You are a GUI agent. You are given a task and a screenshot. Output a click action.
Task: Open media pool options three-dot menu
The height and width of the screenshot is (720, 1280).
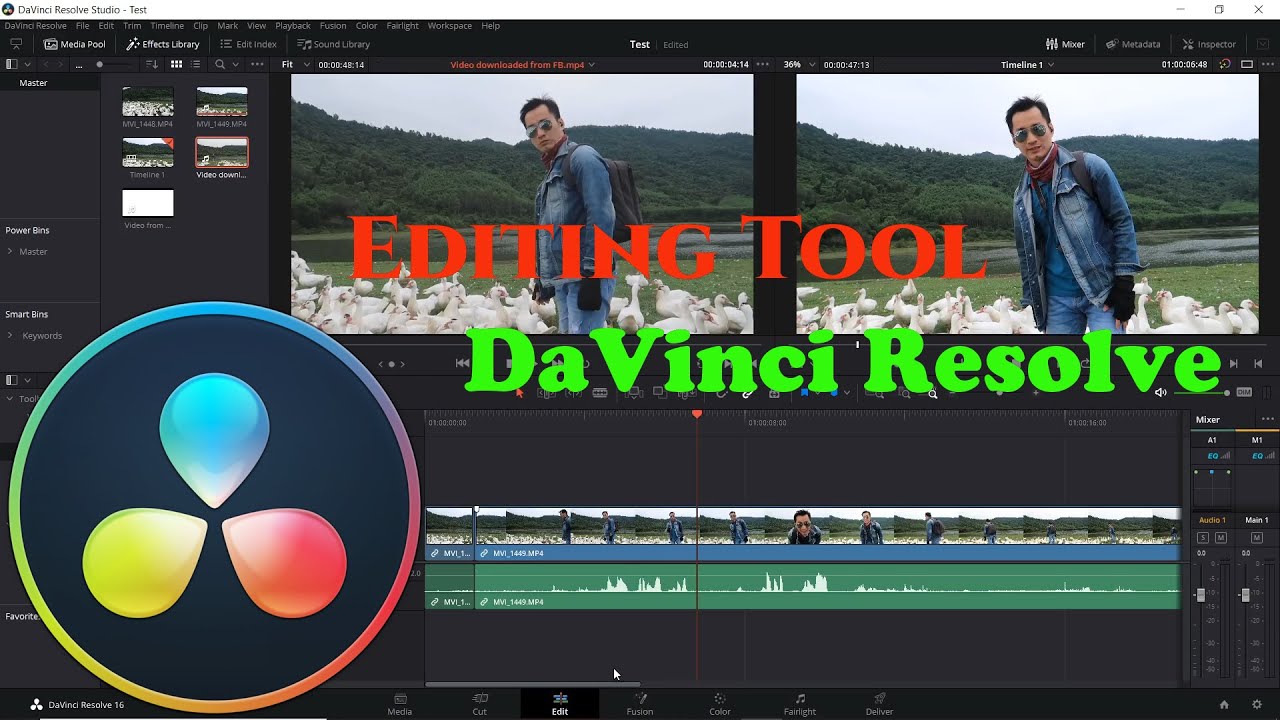pyautogui.click(x=257, y=64)
